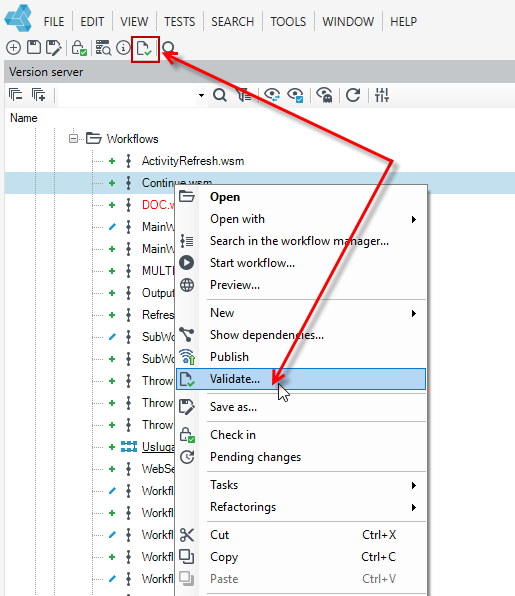Open the EDIT menu
Viewport: 515px width, 596px height.
[x=92, y=22]
